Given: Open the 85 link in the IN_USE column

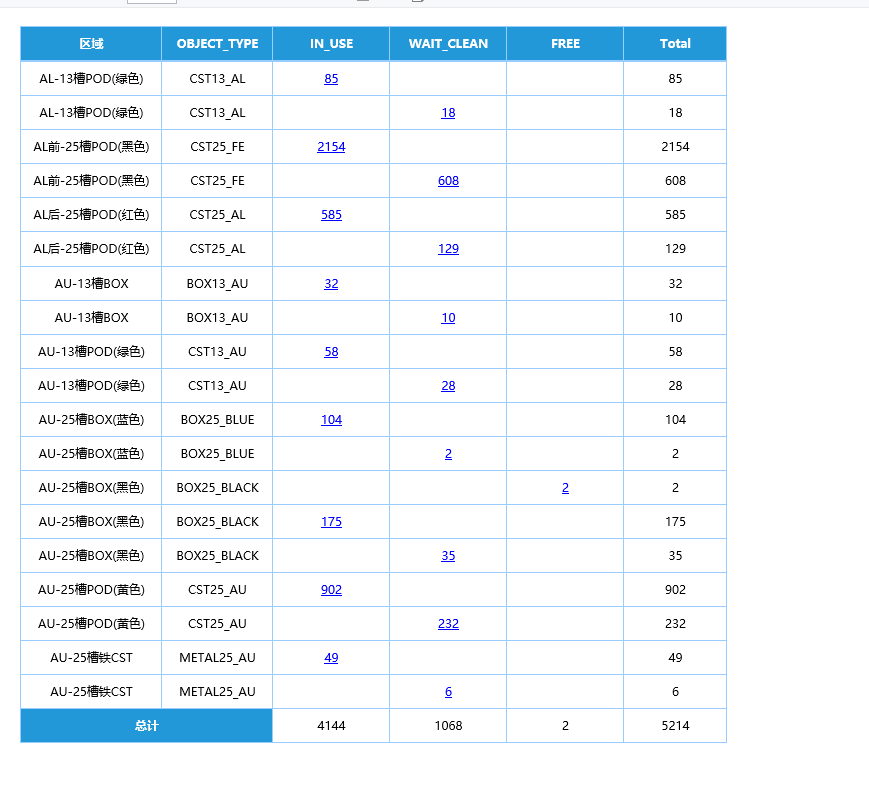Looking at the screenshot, I should click(331, 79).
